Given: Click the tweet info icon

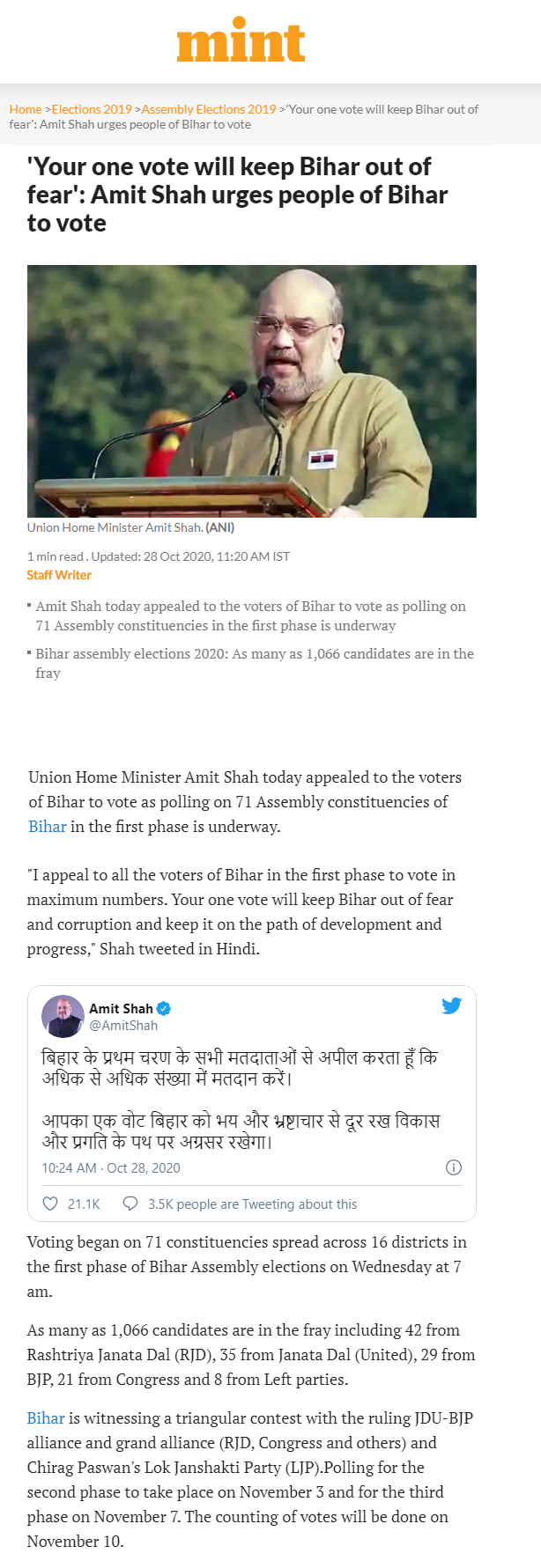Looking at the screenshot, I should pos(454,1168).
